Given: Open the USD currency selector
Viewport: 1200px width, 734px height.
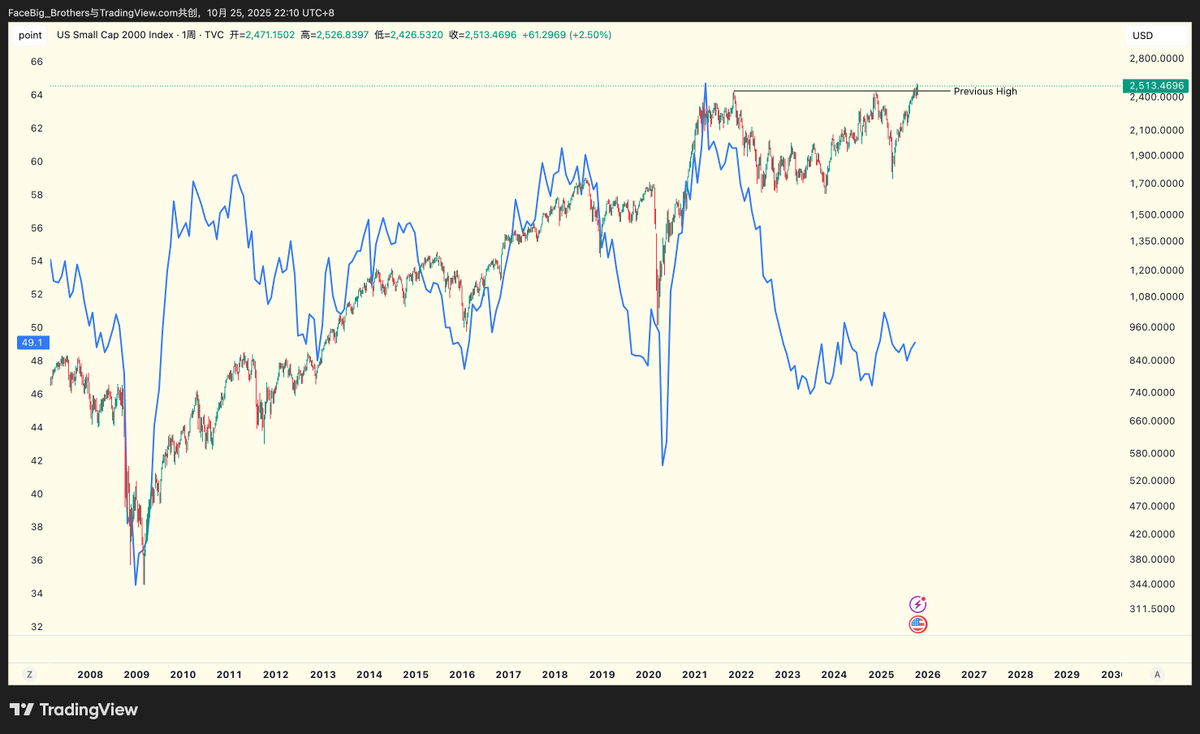Looking at the screenshot, I should coord(1143,35).
